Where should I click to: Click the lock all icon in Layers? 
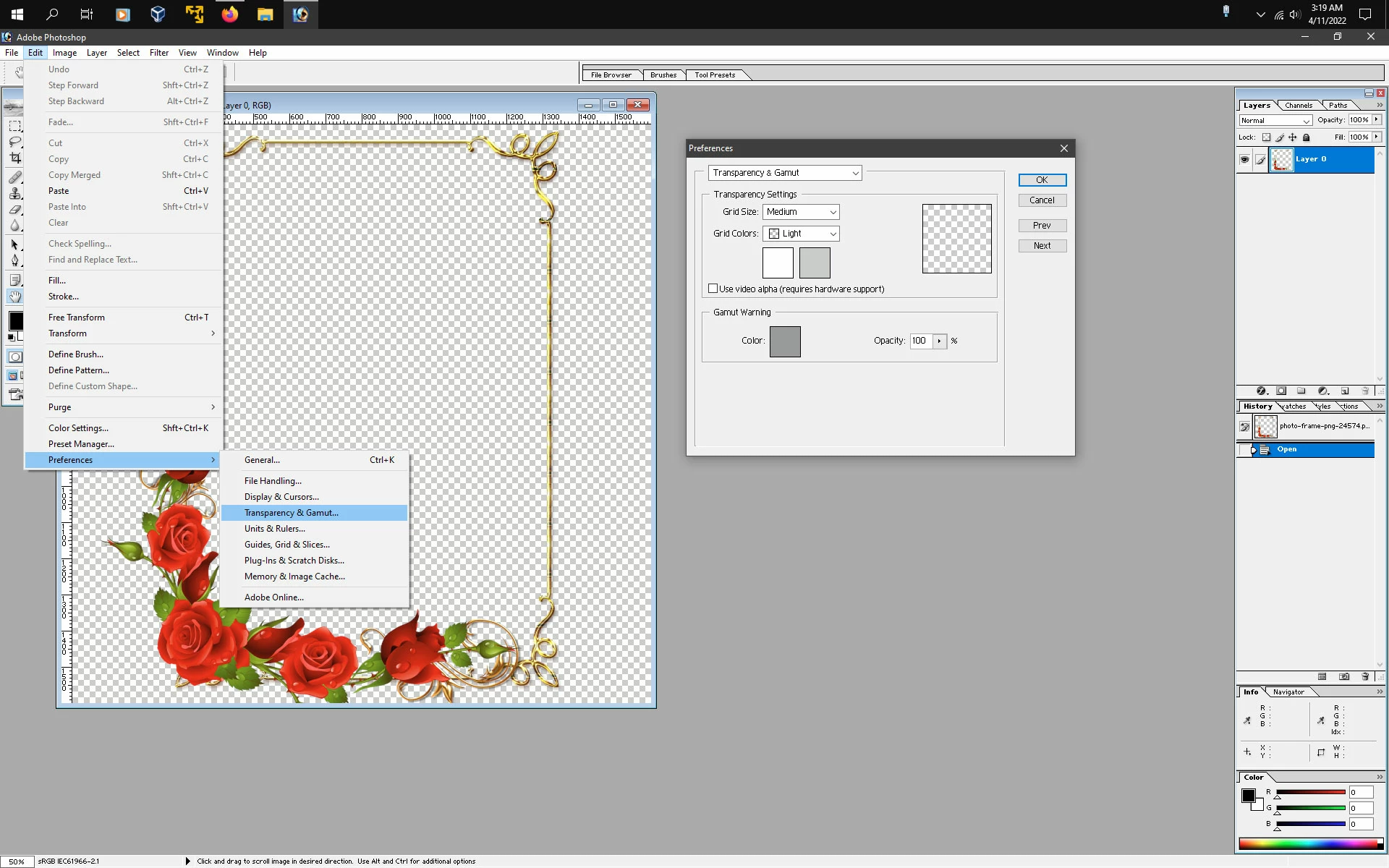1307,137
